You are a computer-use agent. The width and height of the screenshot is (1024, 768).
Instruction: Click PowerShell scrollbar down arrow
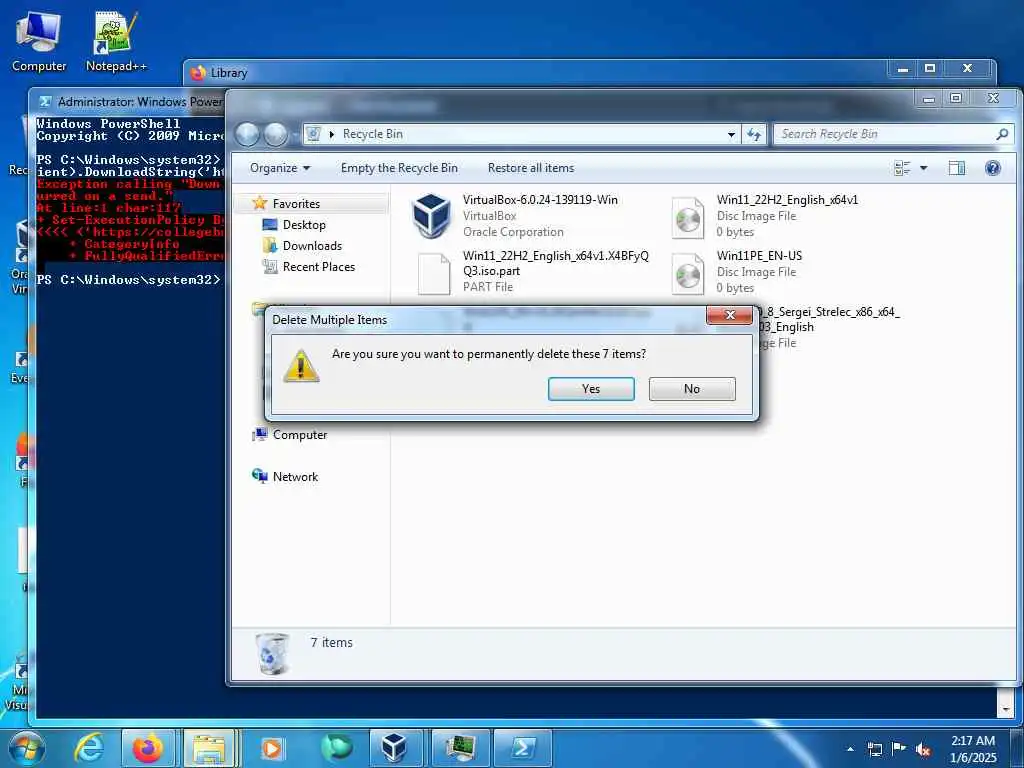(x=1006, y=709)
